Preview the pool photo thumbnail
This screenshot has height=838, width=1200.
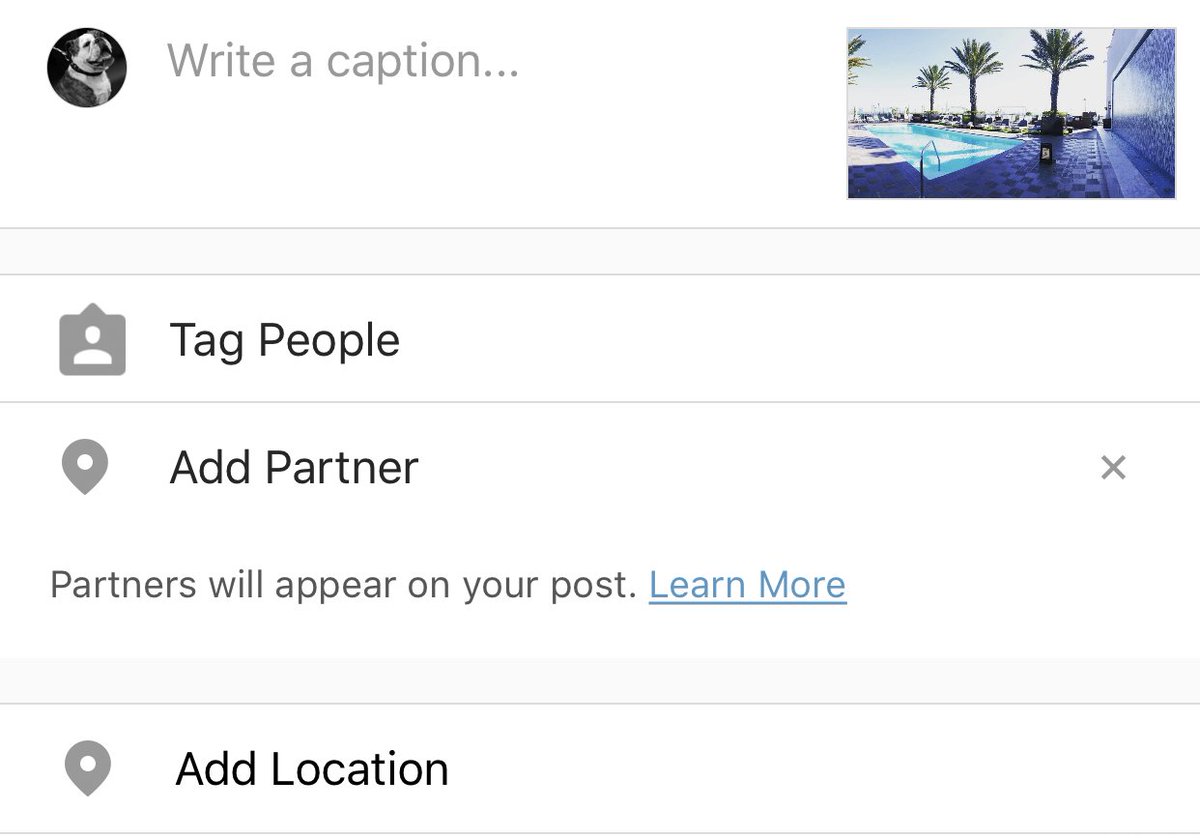click(1011, 113)
